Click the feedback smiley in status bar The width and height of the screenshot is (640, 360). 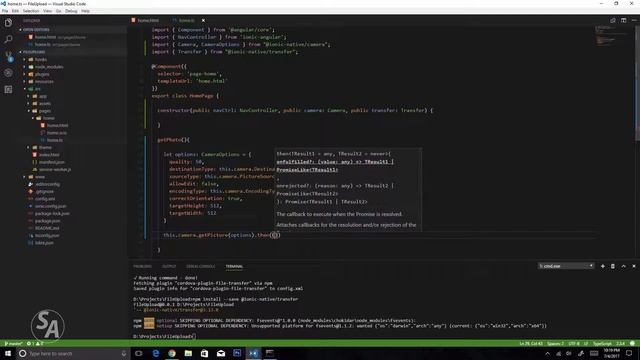(633, 344)
